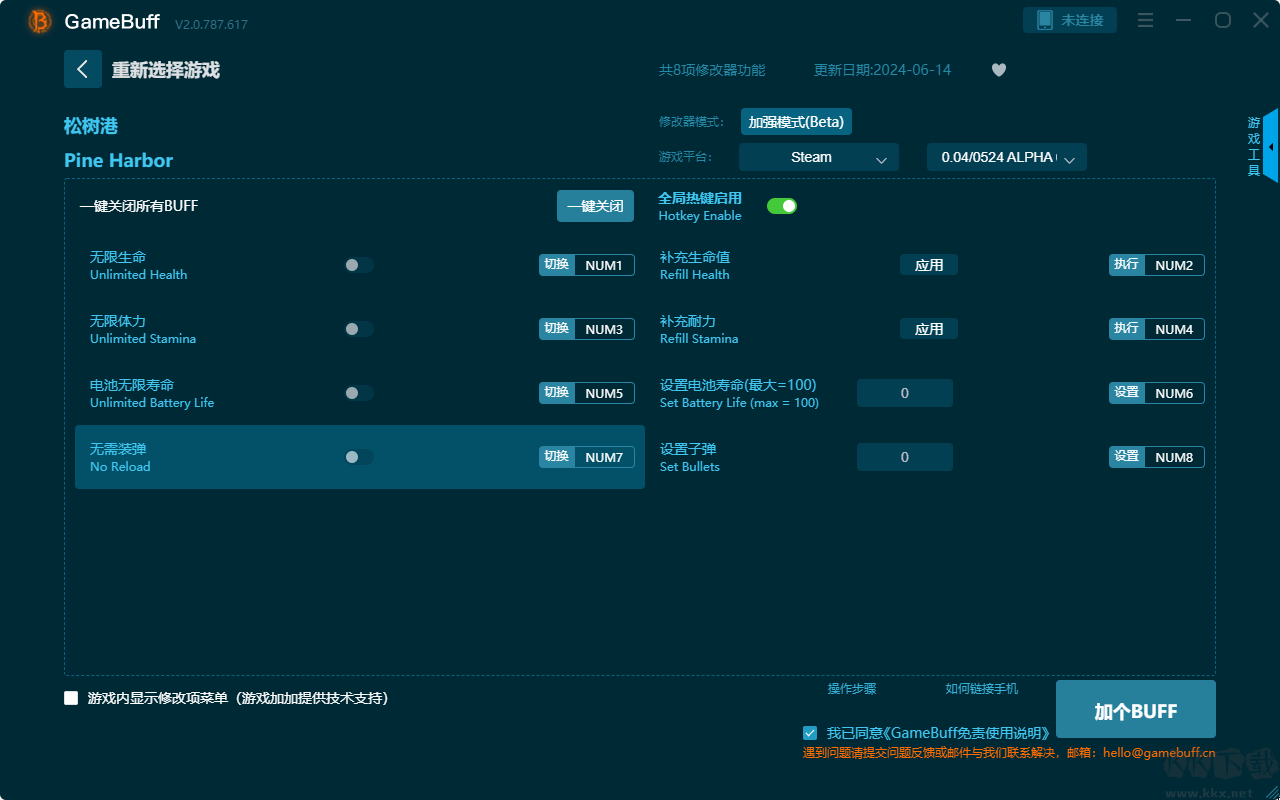The image size is (1280, 800).
Task: Click the Set Battery Life value field
Action: [x=905, y=393]
